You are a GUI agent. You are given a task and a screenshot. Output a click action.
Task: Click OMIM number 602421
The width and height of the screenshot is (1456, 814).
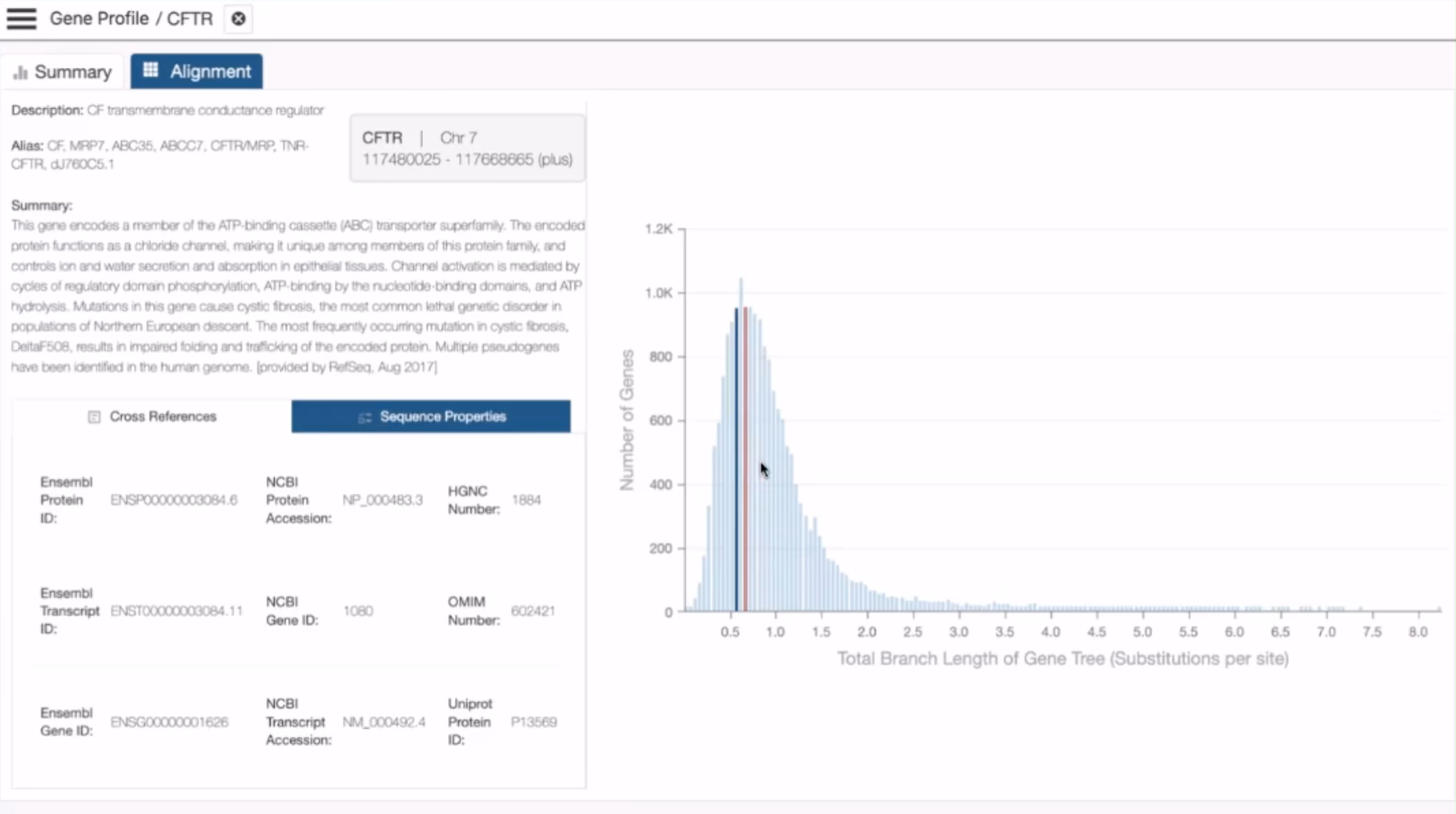pyautogui.click(x=532, y=610)
